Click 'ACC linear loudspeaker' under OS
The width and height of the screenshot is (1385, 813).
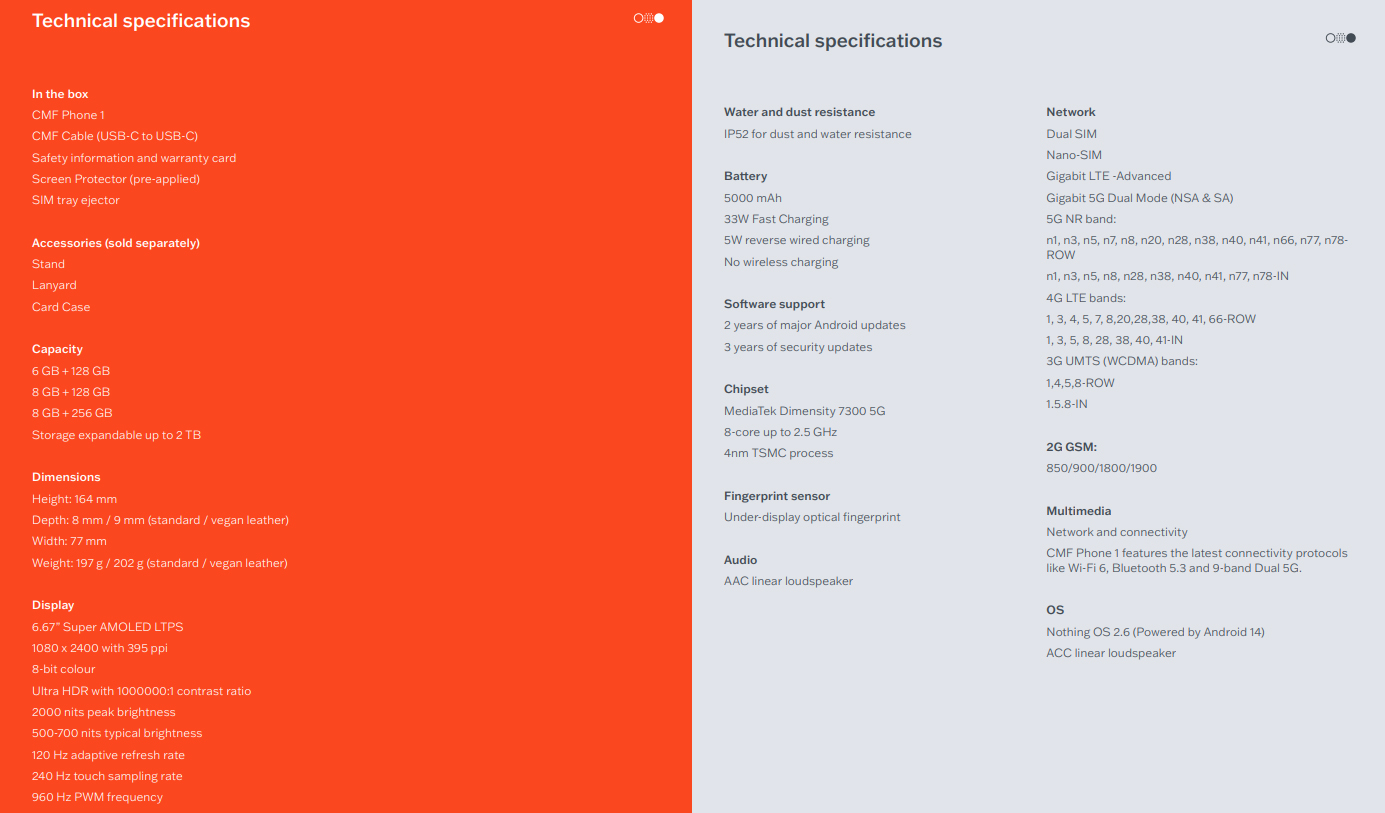coord(1111,653)
